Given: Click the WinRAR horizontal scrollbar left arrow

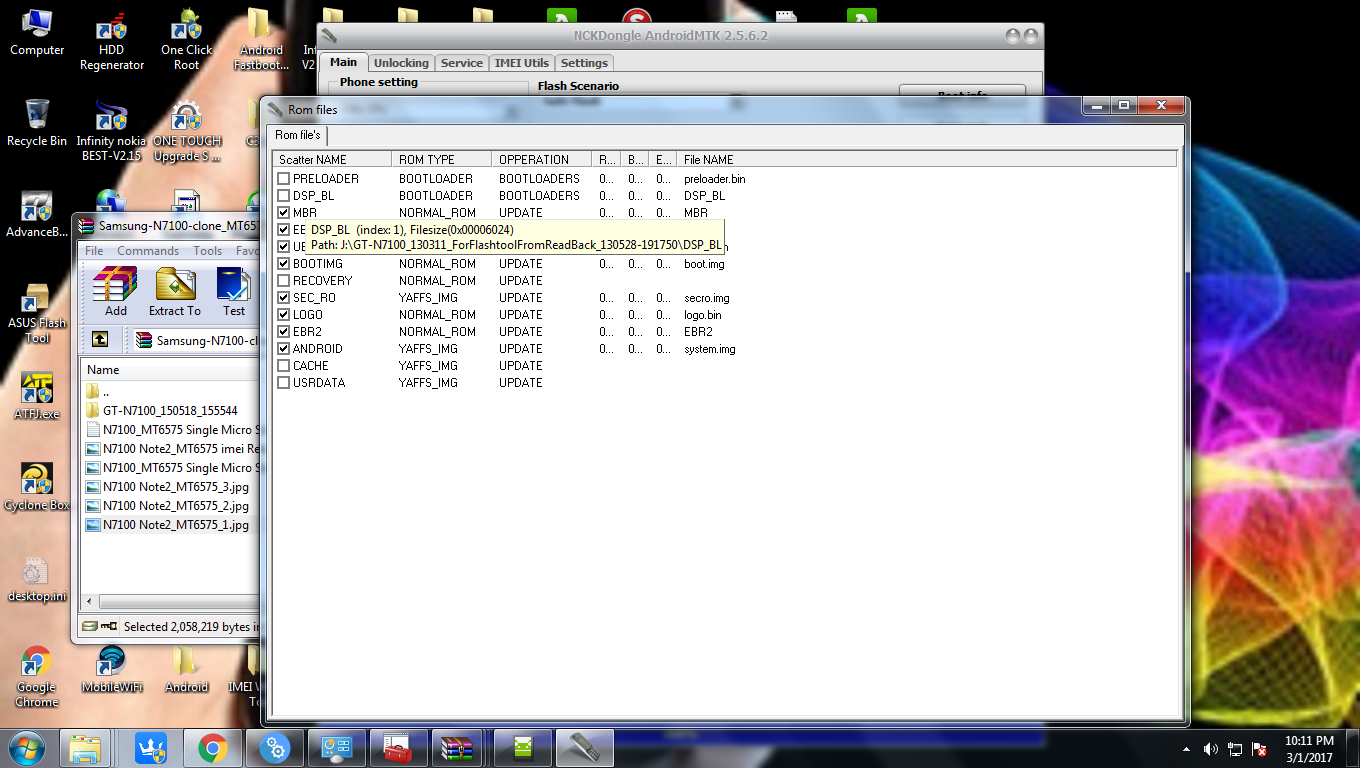Looking at the screenshot, I should 89,602.
